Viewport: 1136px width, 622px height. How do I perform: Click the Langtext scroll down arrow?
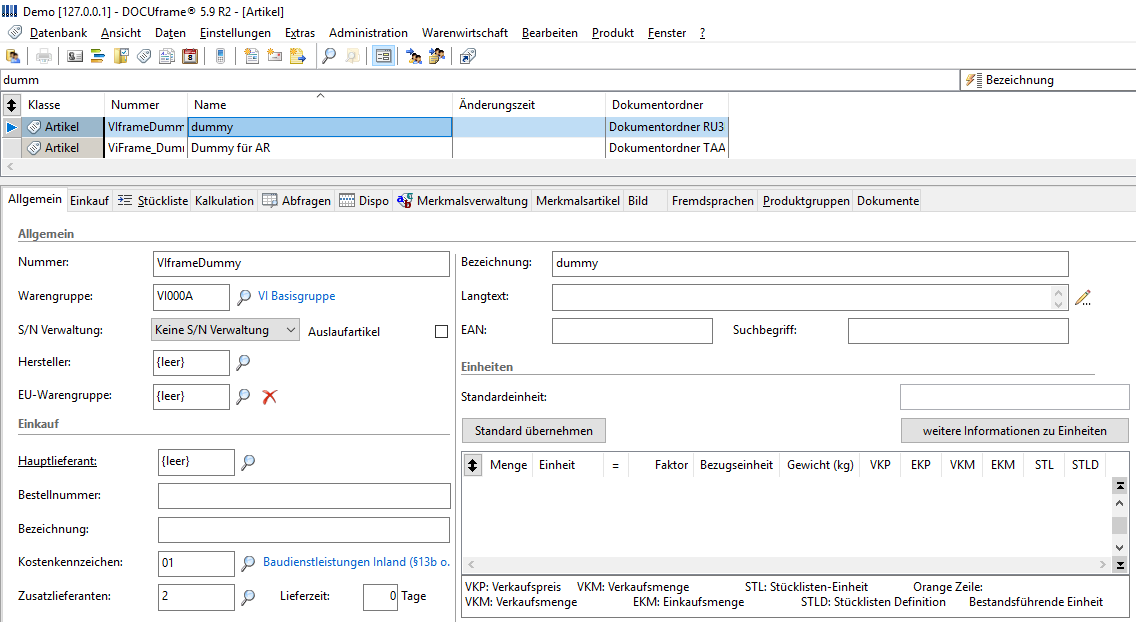click(x=1058, y=304)
